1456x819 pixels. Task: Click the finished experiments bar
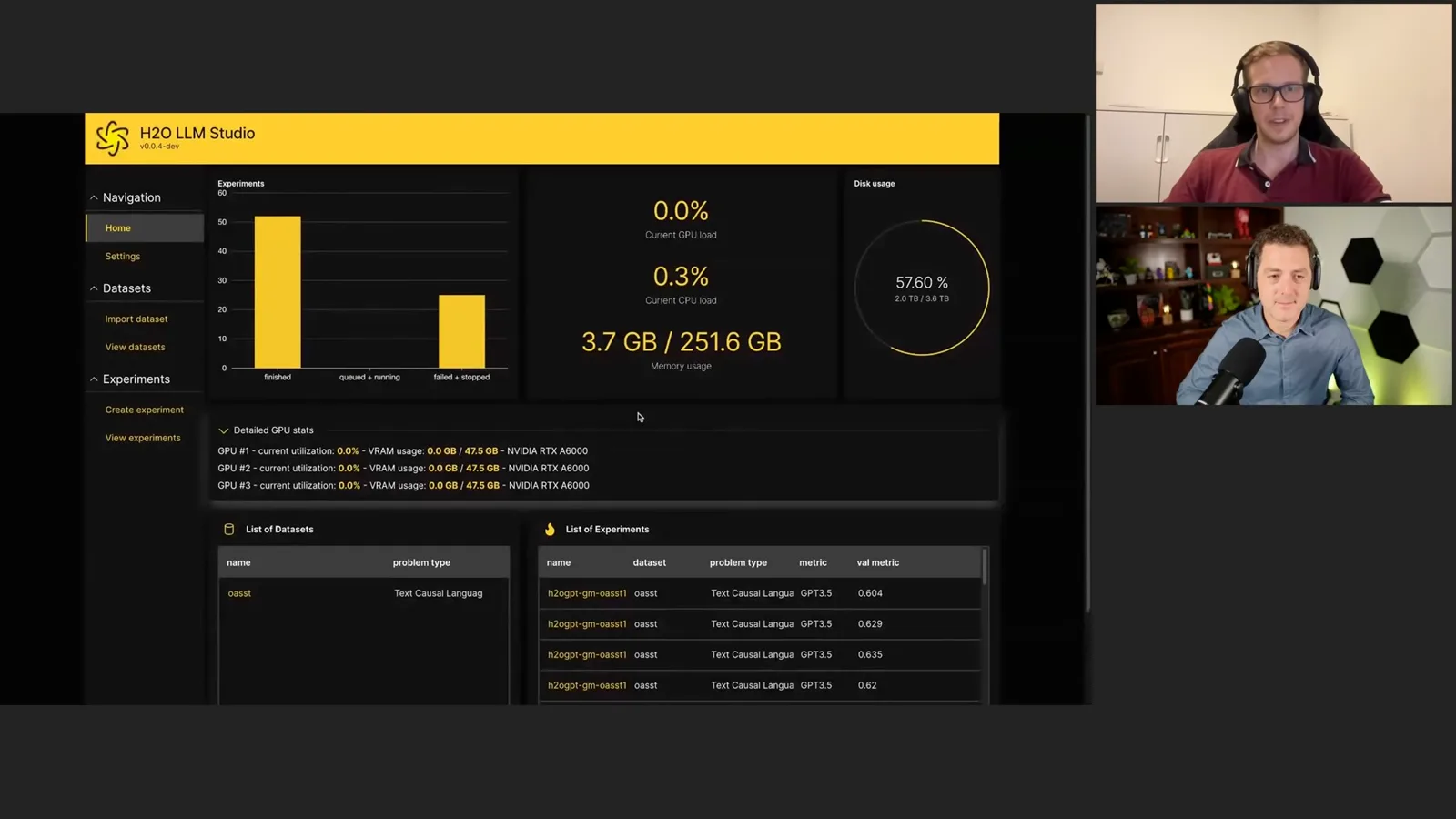click(278, 292)
